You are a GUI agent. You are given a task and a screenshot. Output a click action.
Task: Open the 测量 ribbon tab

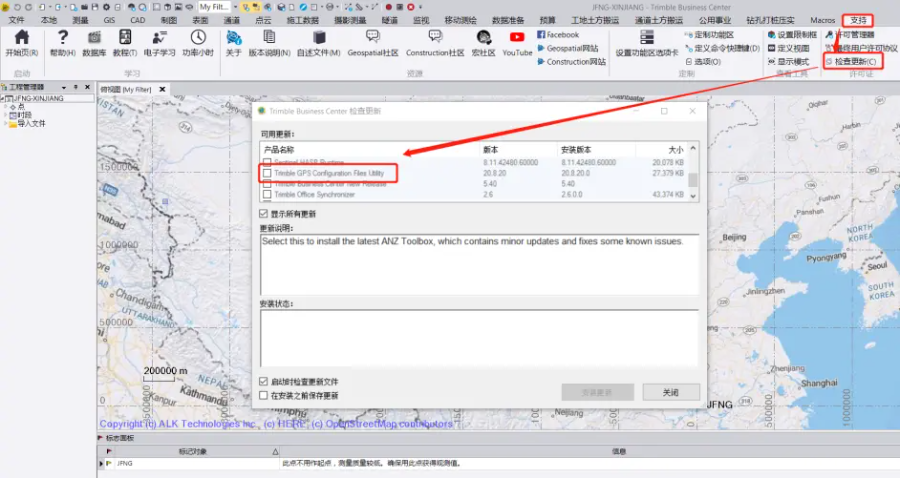click(80, 20)
